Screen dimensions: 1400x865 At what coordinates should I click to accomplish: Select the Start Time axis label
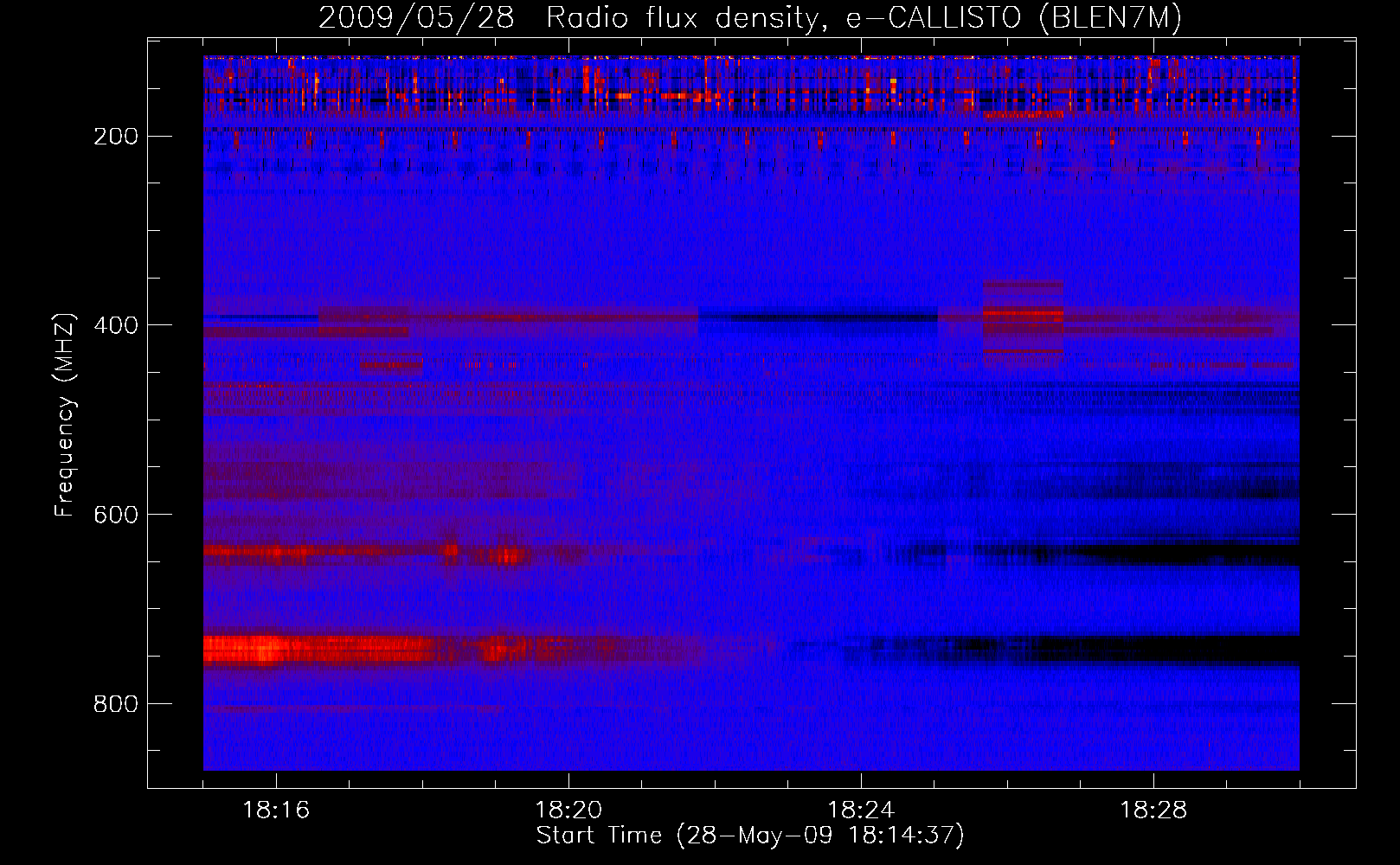click(x=750, y=836)
